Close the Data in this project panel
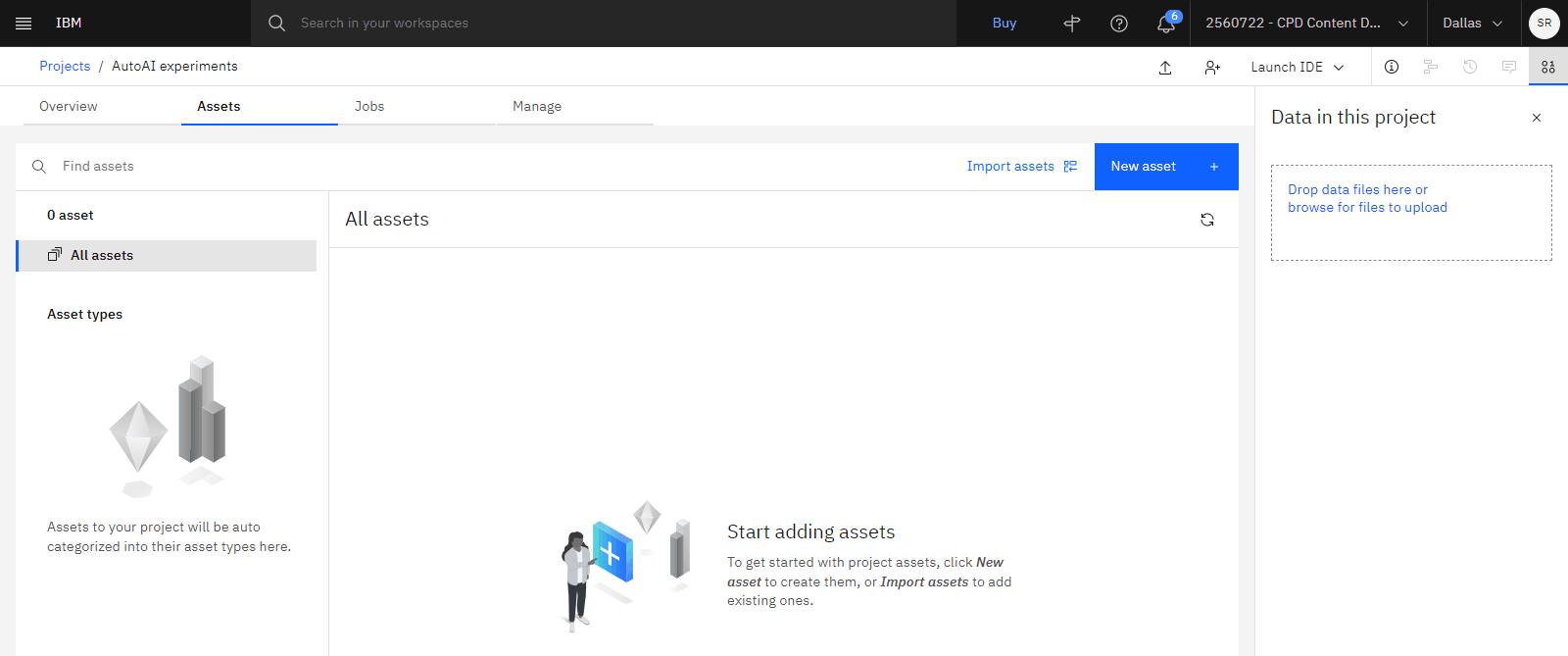This screenshot has width=1568, height=656. [1537, 118]
